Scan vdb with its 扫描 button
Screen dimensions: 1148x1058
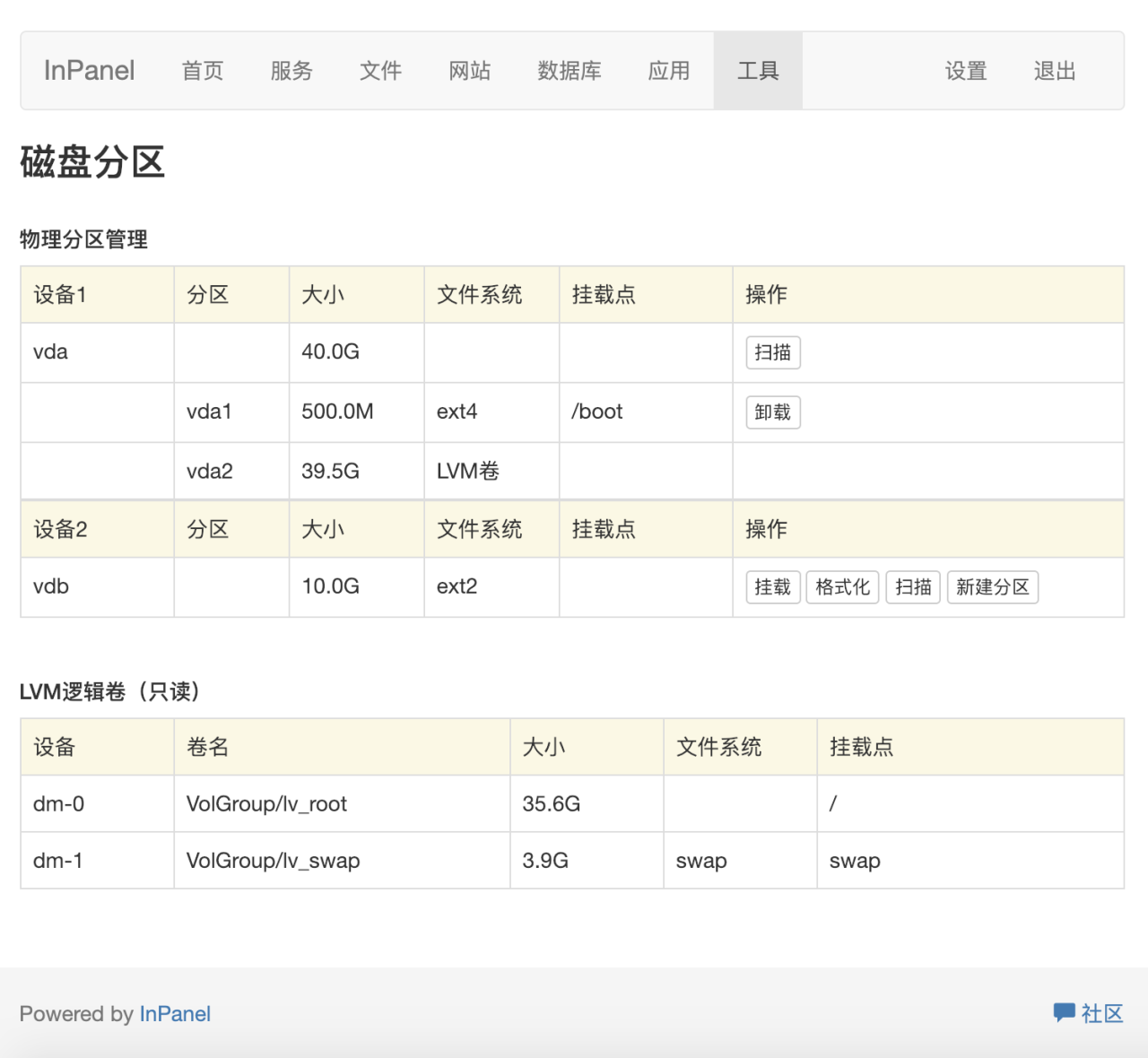pos(913,587)
